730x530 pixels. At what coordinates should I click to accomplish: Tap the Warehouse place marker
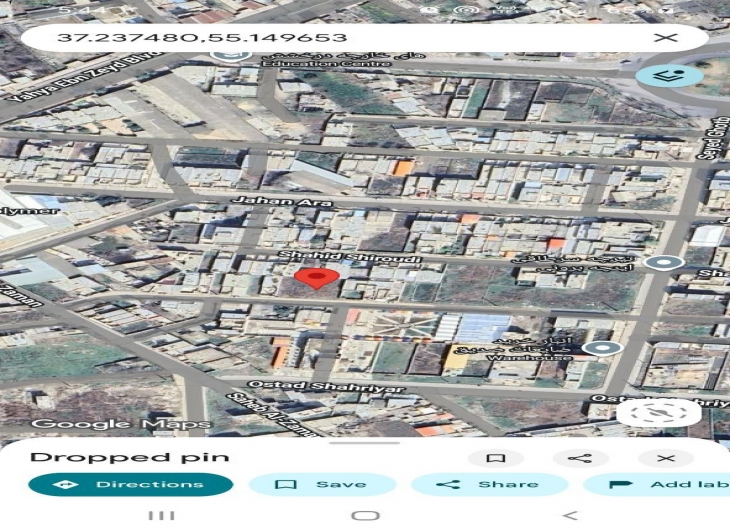click(600, 348)
